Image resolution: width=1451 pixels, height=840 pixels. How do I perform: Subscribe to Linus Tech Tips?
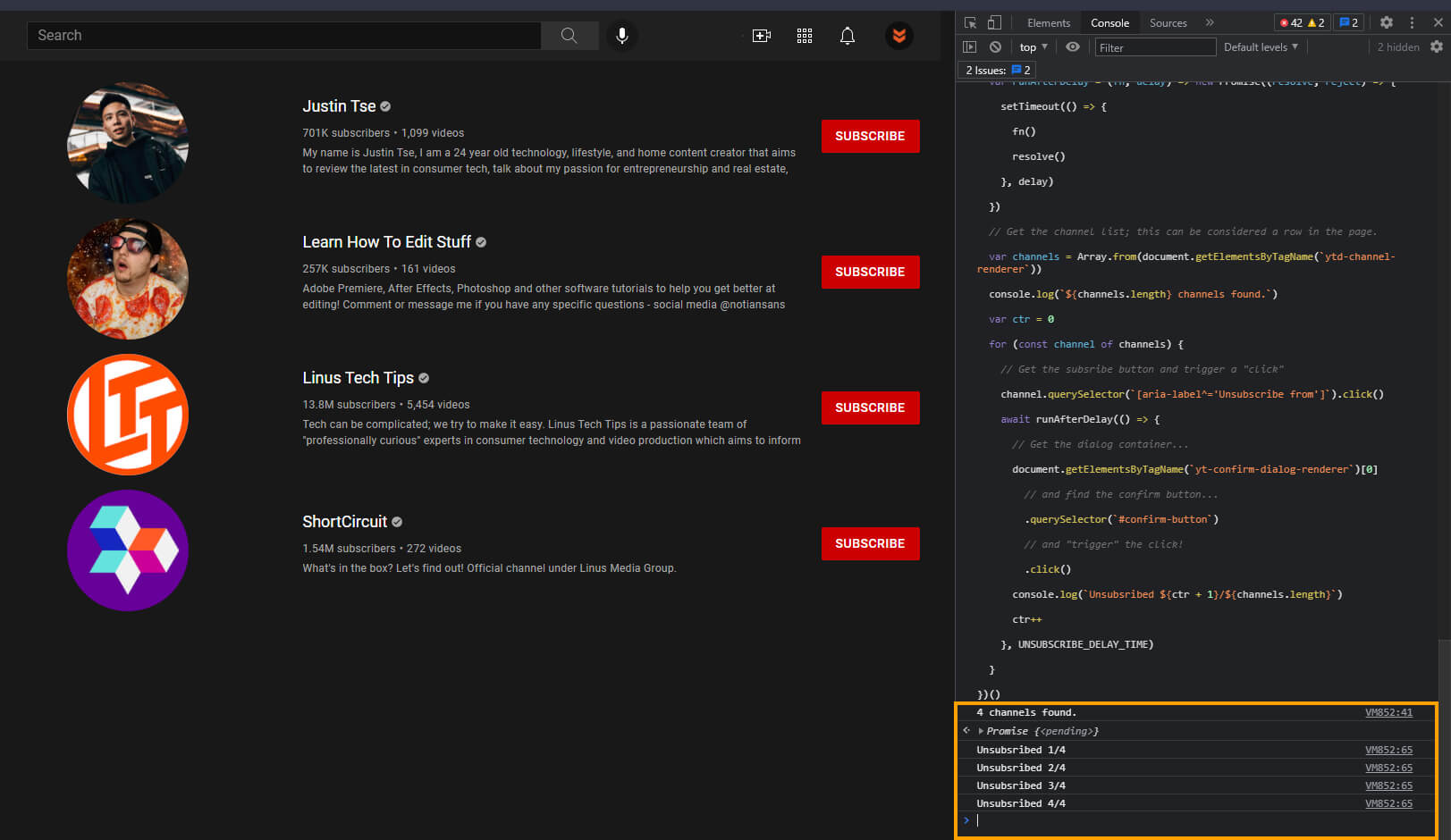[870, 407]
